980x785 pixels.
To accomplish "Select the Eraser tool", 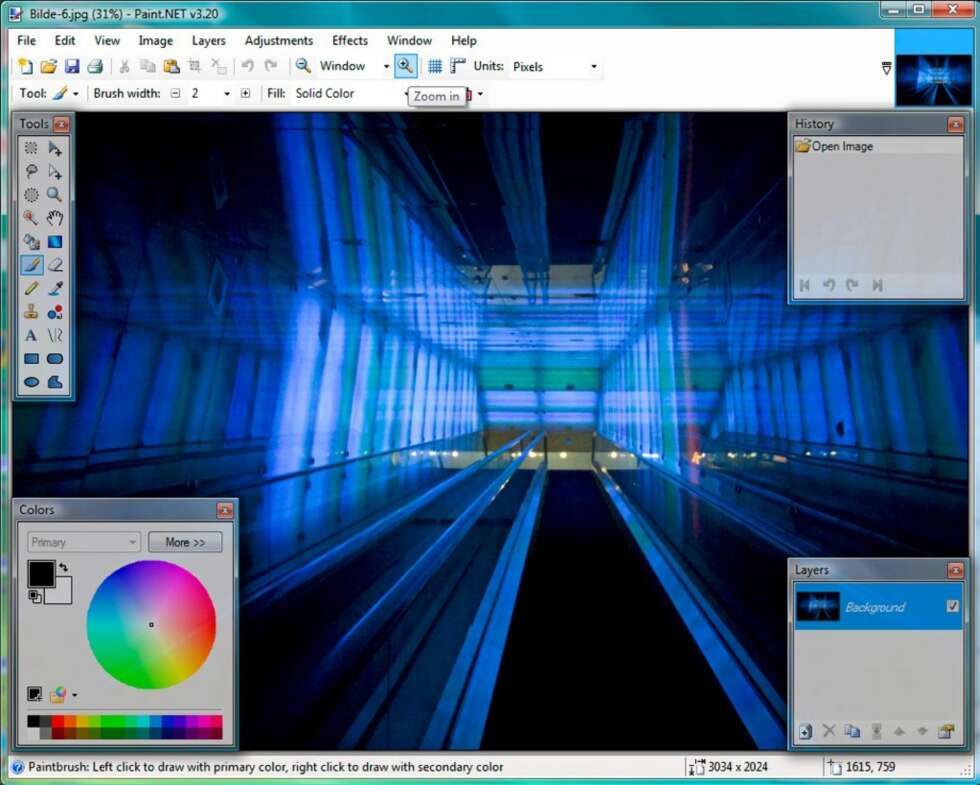I will click(x=55, y=265).
